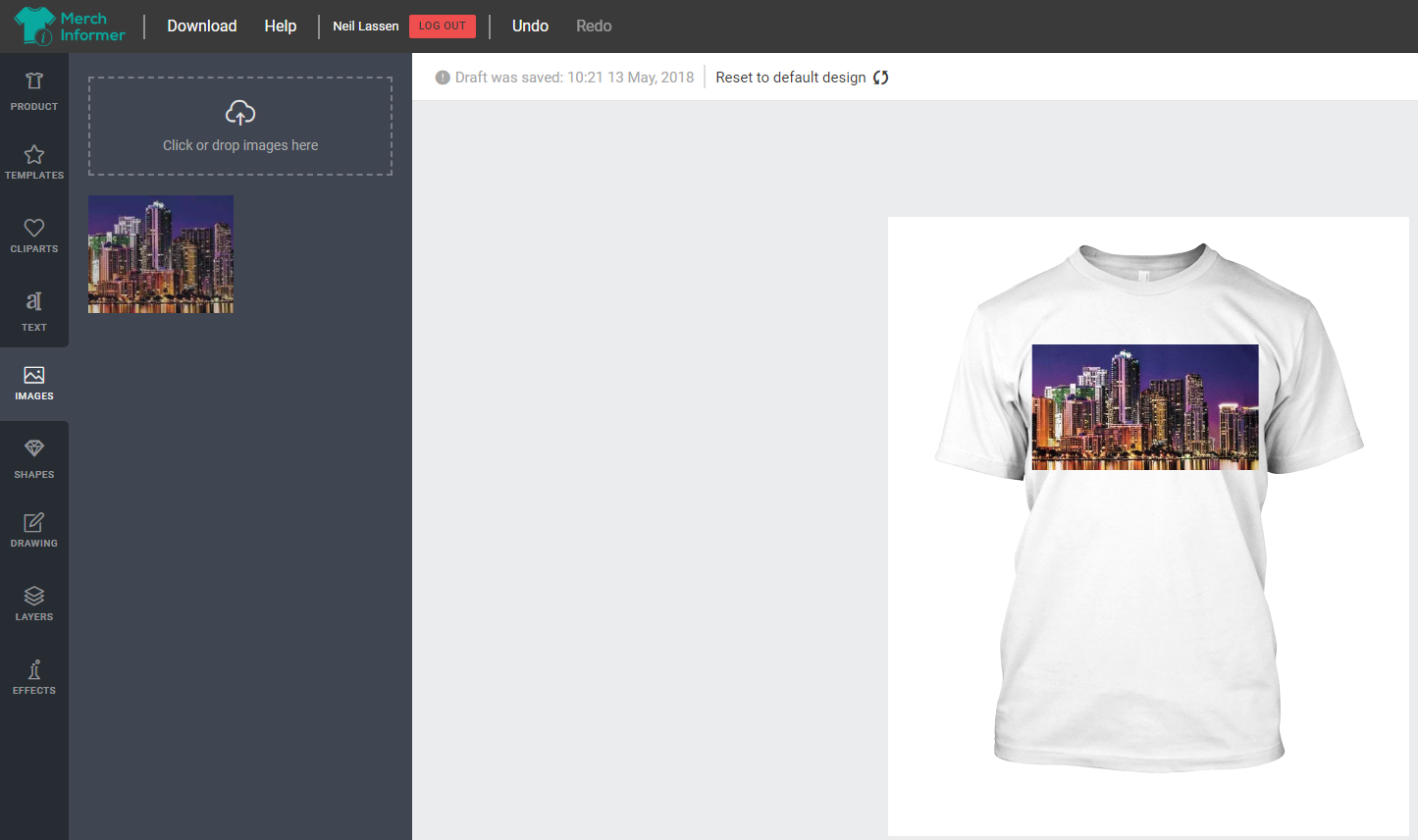Image resolution: width=1418 pixels, height=840 pixels.
Task: Open the Shapes diamond panel
Action: pos(34,458)
